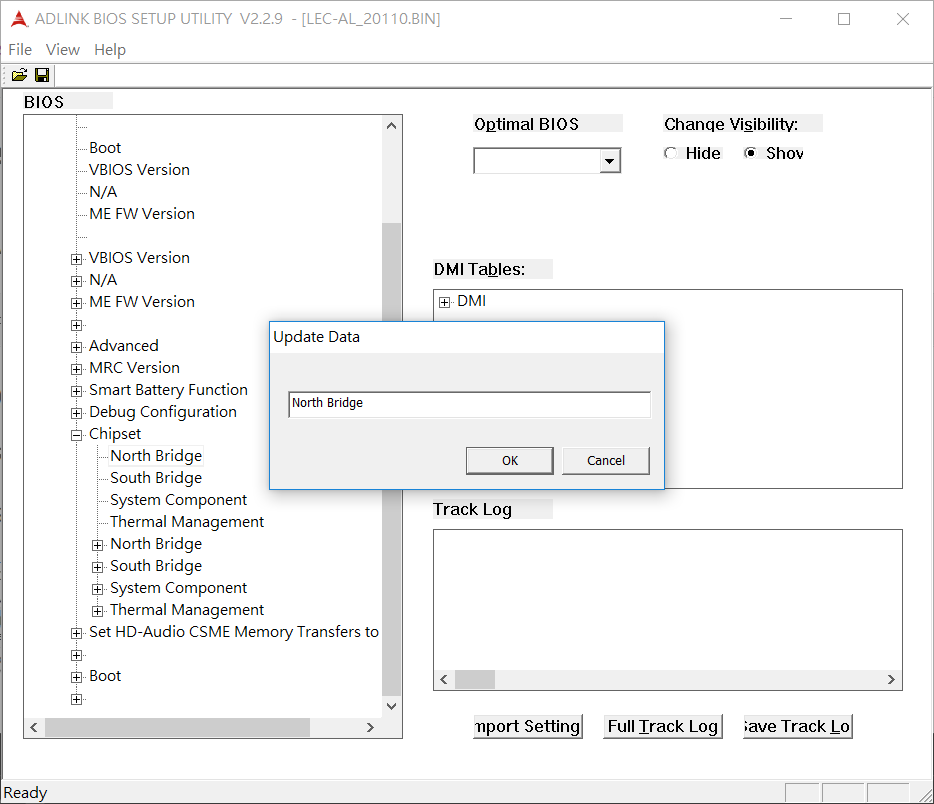The height and width of the screenshot is (804, 934).
Task: Click Track Log scroll right arrow
Action: point(891,680)
